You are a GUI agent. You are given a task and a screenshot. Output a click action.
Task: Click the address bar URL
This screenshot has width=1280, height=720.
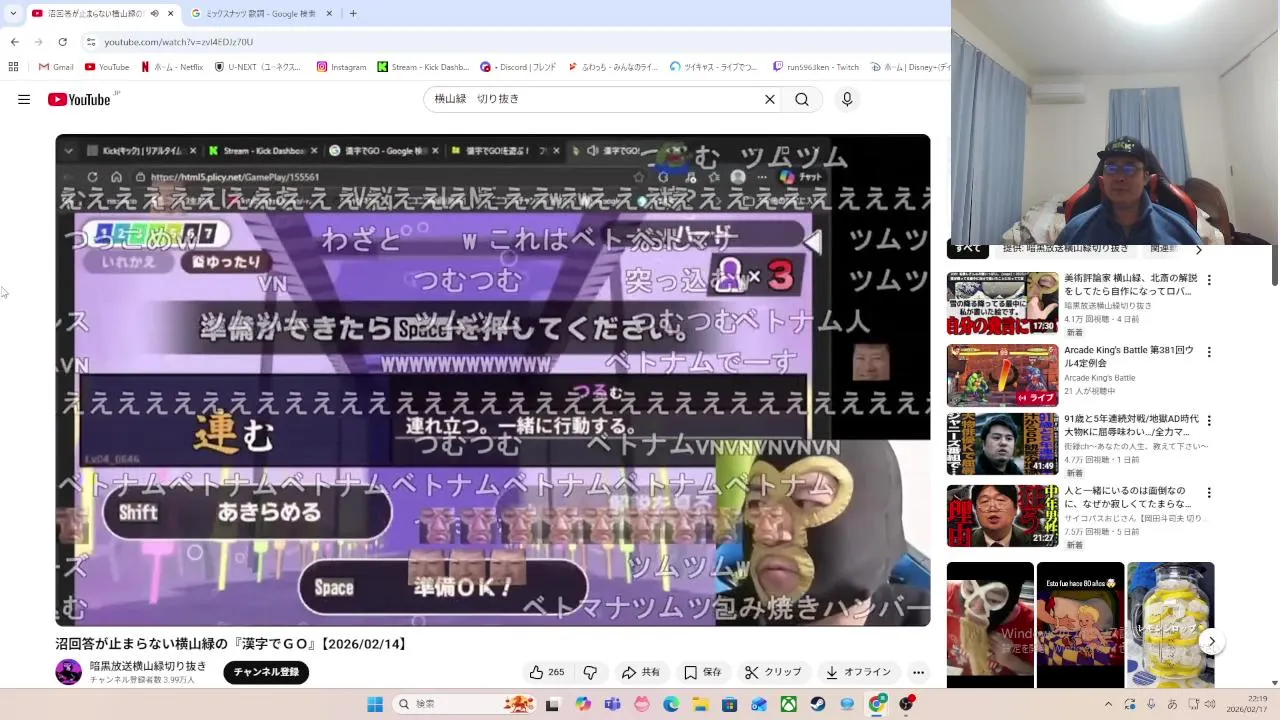click(179, 42)
